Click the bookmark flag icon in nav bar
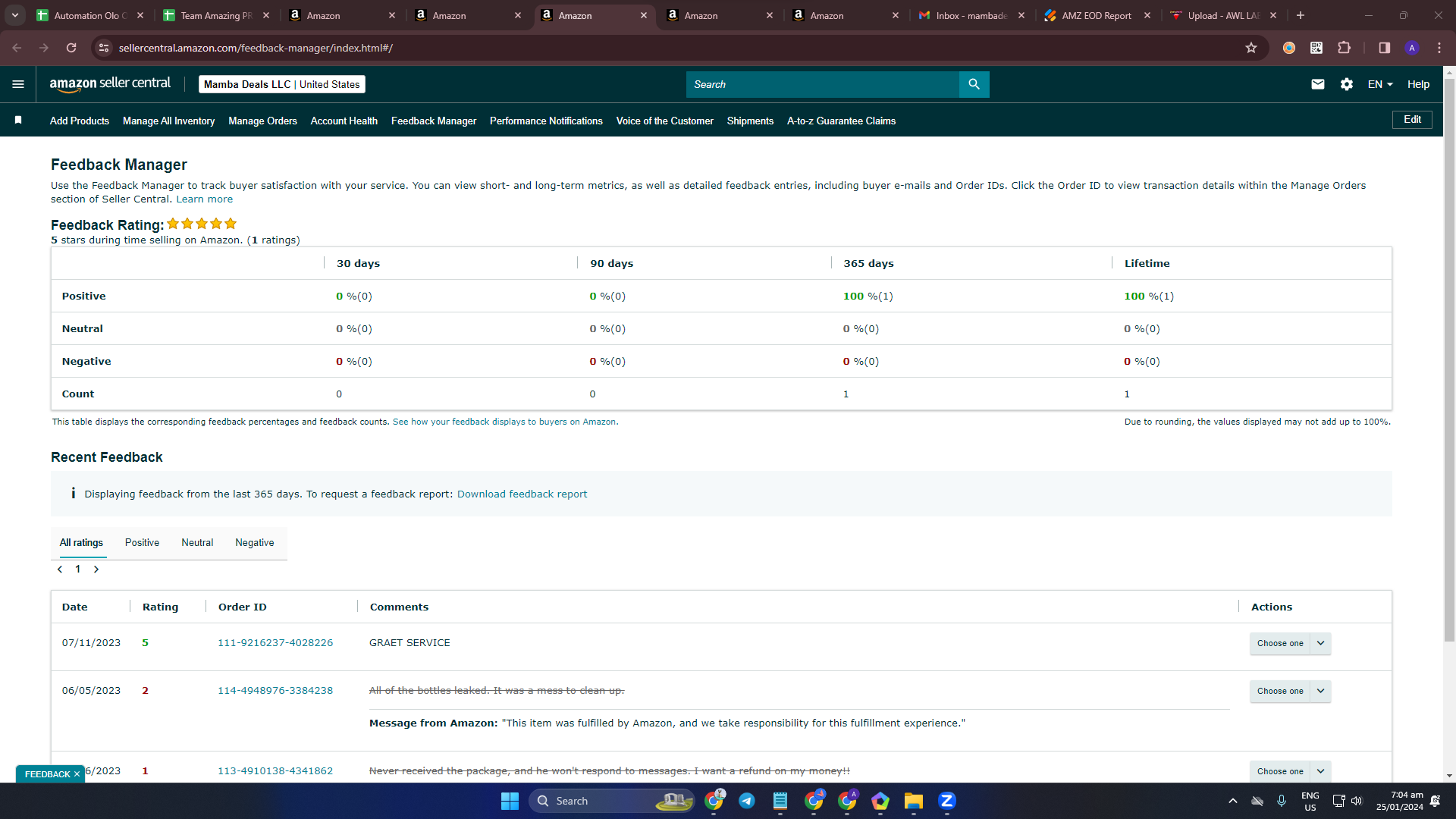 (18, 120)
